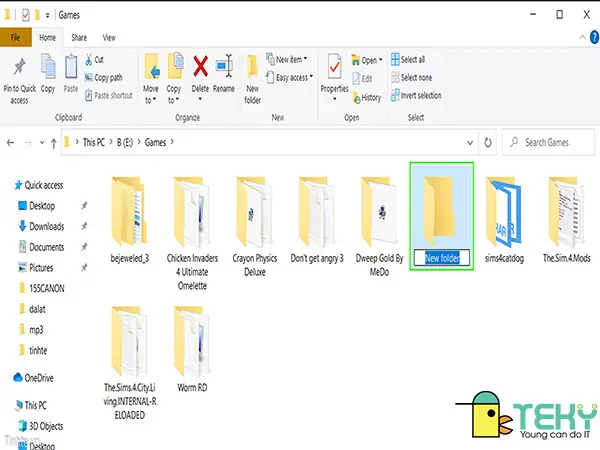Viewport: 600px width, 450px height.
Task: Switch to the View tab
Action: (109, 38)
